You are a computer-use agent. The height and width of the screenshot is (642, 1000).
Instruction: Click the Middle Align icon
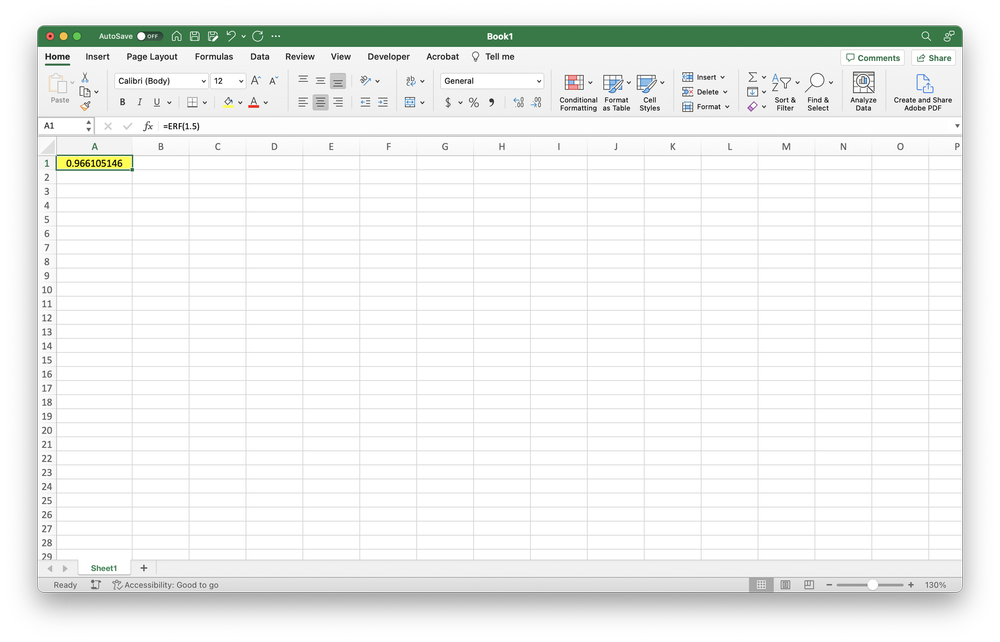tap(320, 80)
